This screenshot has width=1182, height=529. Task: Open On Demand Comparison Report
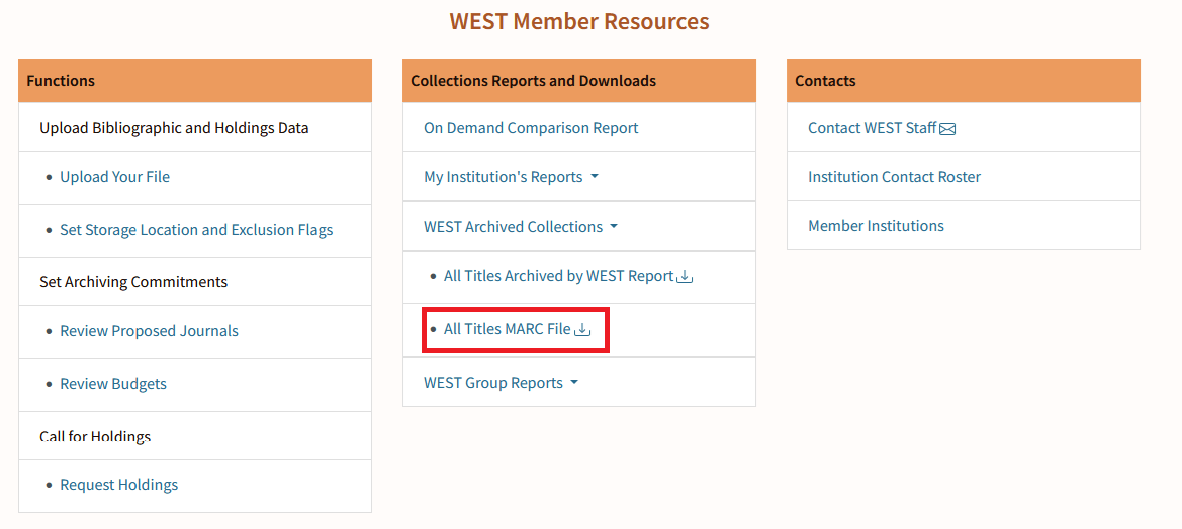click(531, 128)
